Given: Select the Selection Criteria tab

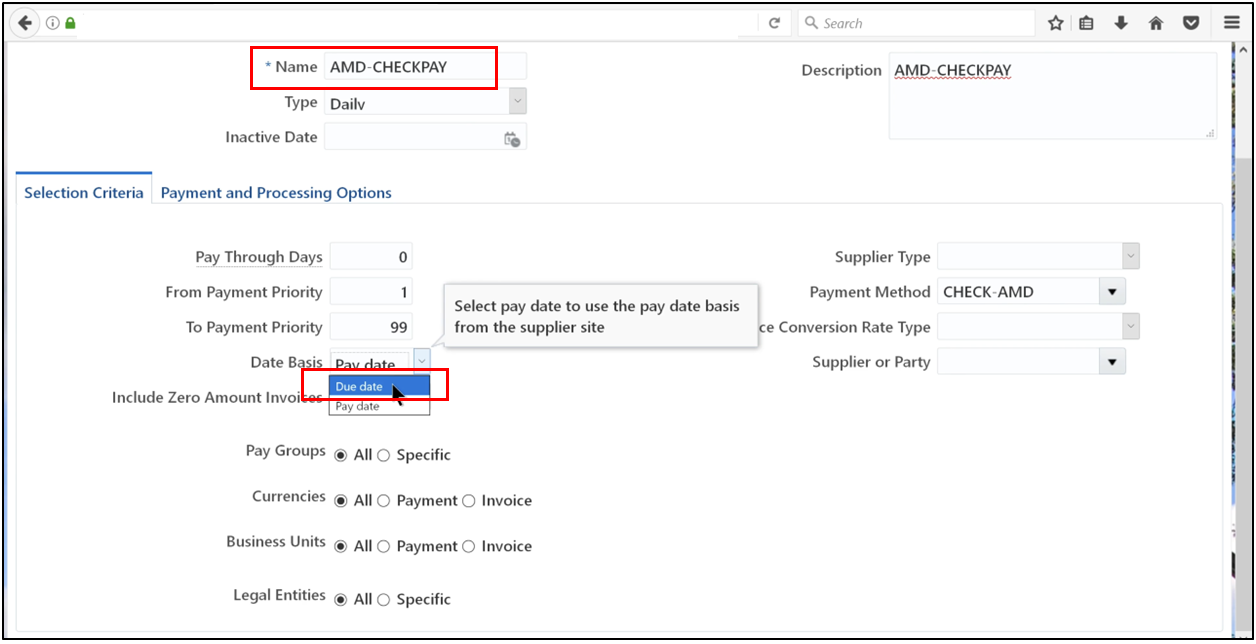Looking at the screenshot, I should point(83,193).
